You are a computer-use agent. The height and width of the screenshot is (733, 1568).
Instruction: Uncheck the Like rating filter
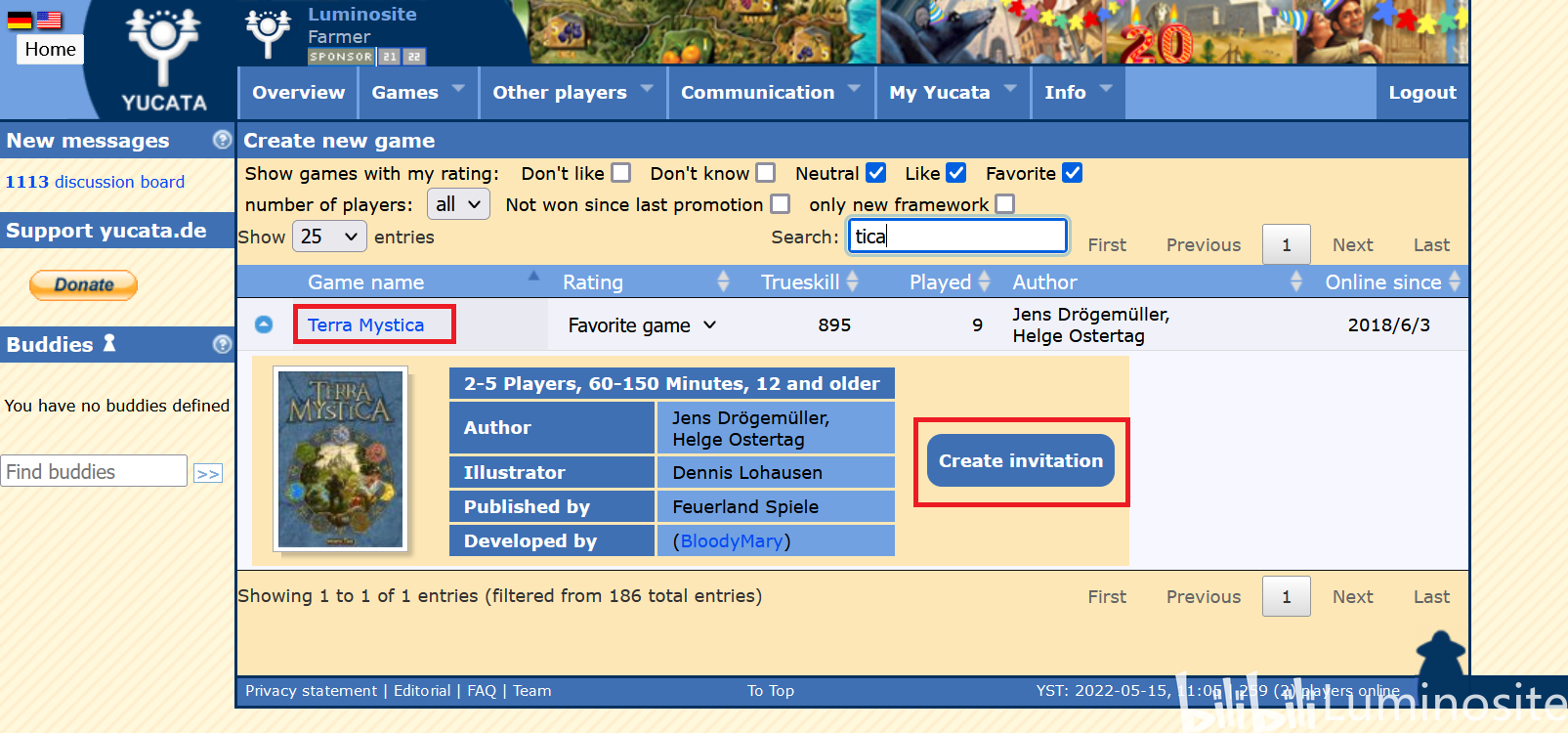coord(956,173)
